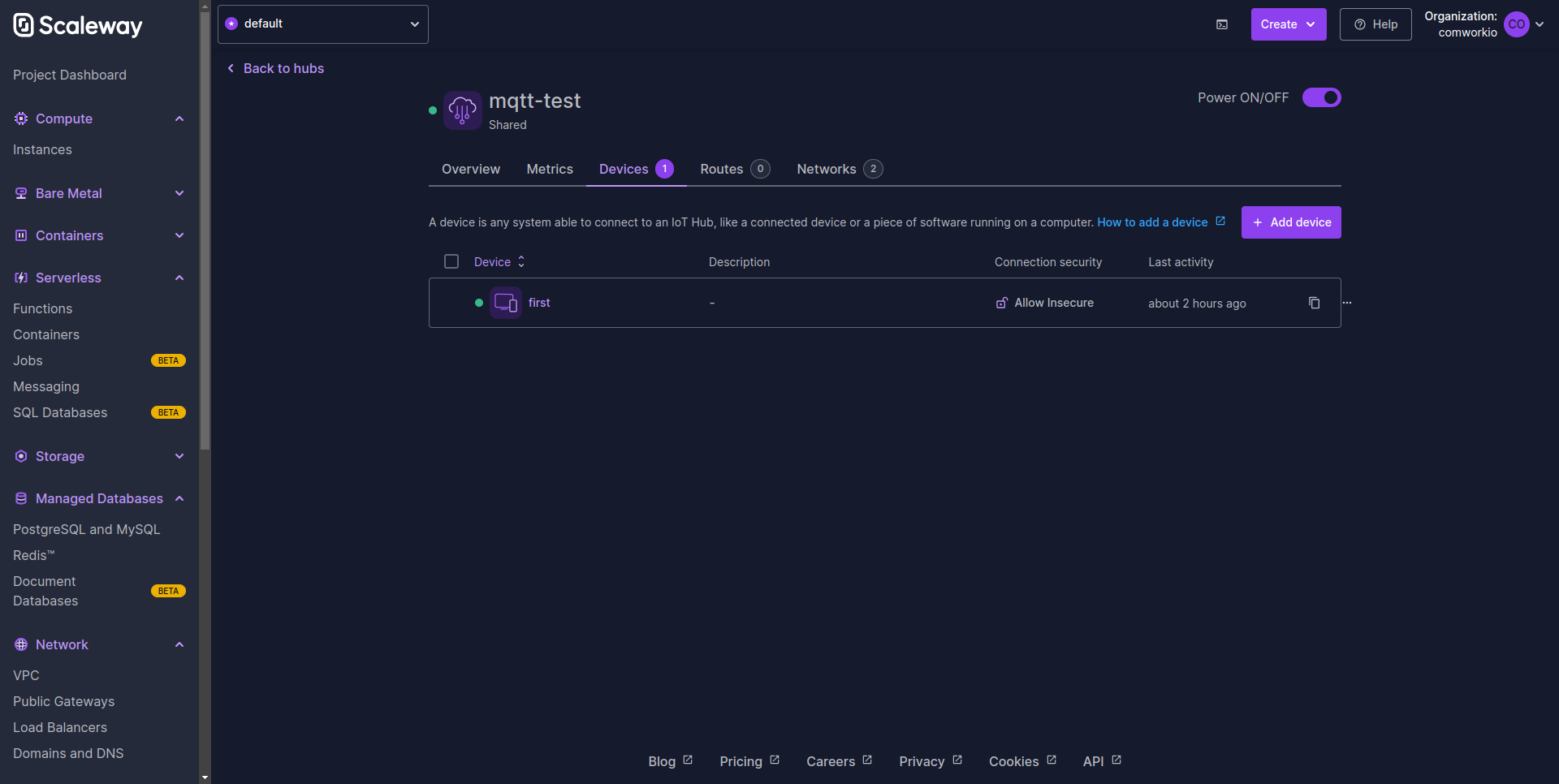Viewport: 1559px width, 784px height.
Task: Open the default project dropdown
Action: pyautogui.click(x=323, y=24)
